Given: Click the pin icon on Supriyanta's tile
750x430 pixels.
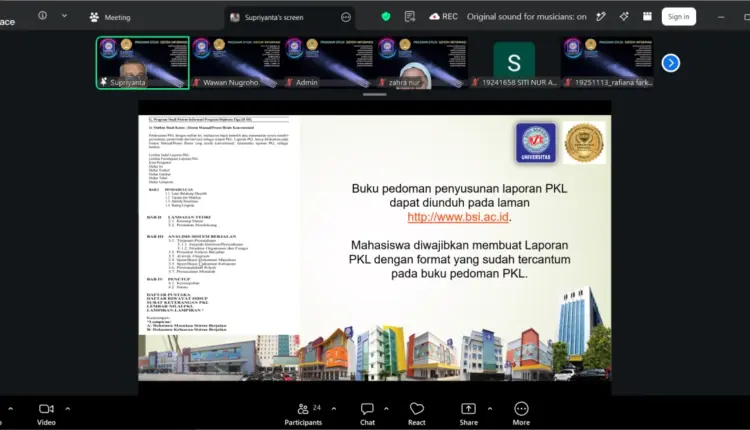Looking at the screenshot, I should [103, 82].
